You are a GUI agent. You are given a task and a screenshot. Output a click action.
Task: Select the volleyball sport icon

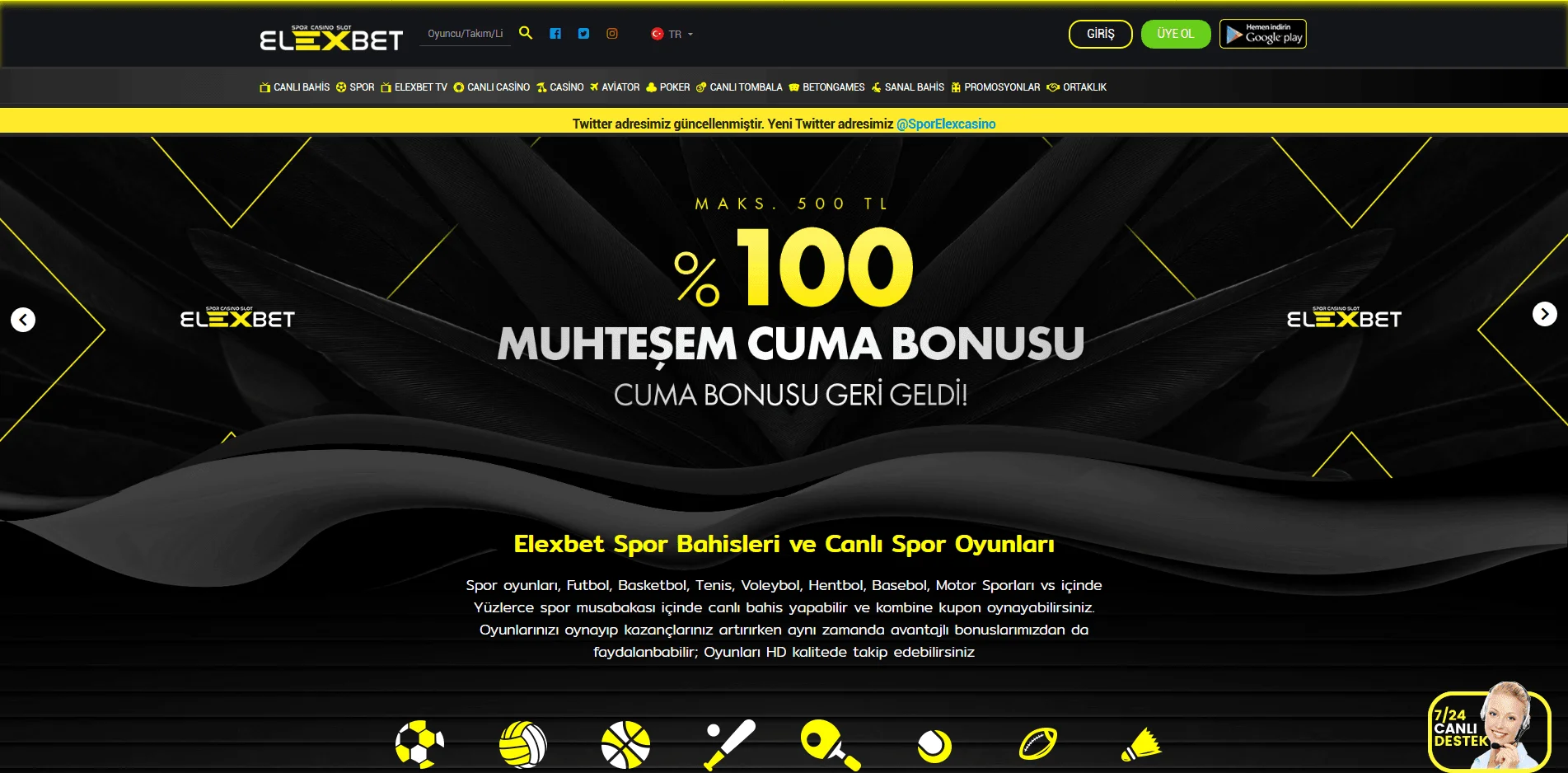(x=522, y=745)
